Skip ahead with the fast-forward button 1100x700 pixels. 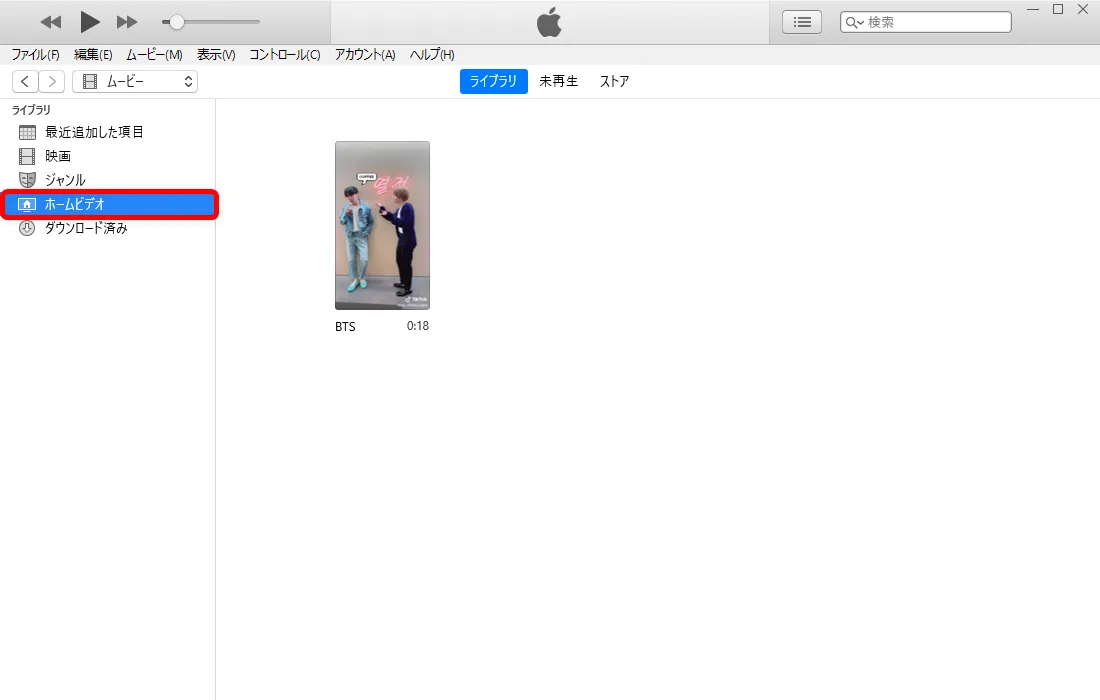pos(127,22)
